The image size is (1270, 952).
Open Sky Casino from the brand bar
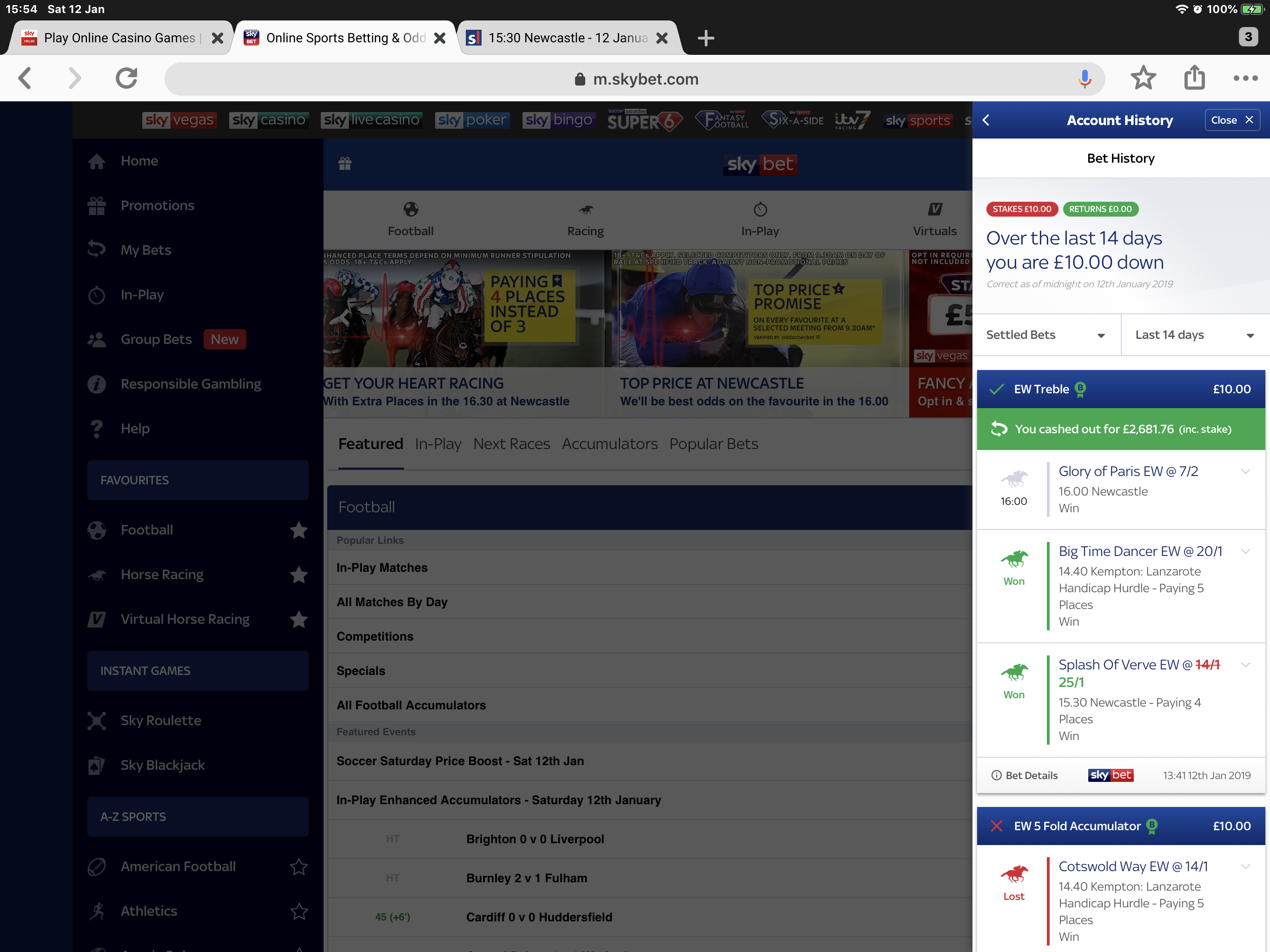click(x=269, y=120)
